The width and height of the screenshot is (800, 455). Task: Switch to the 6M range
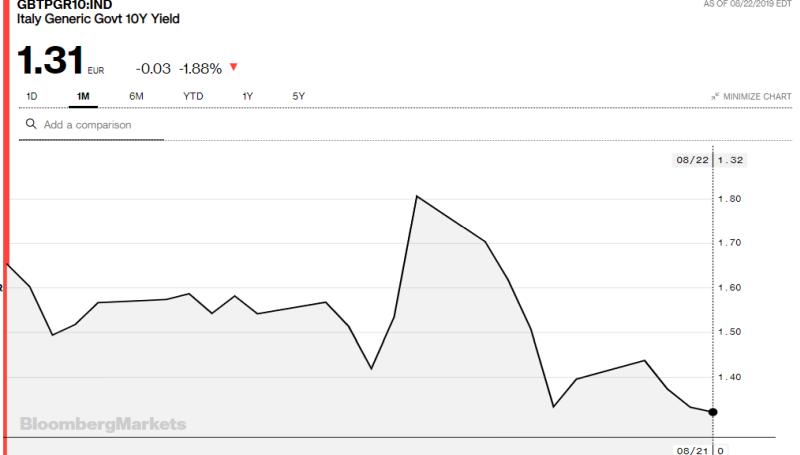[x=136, y=96]
